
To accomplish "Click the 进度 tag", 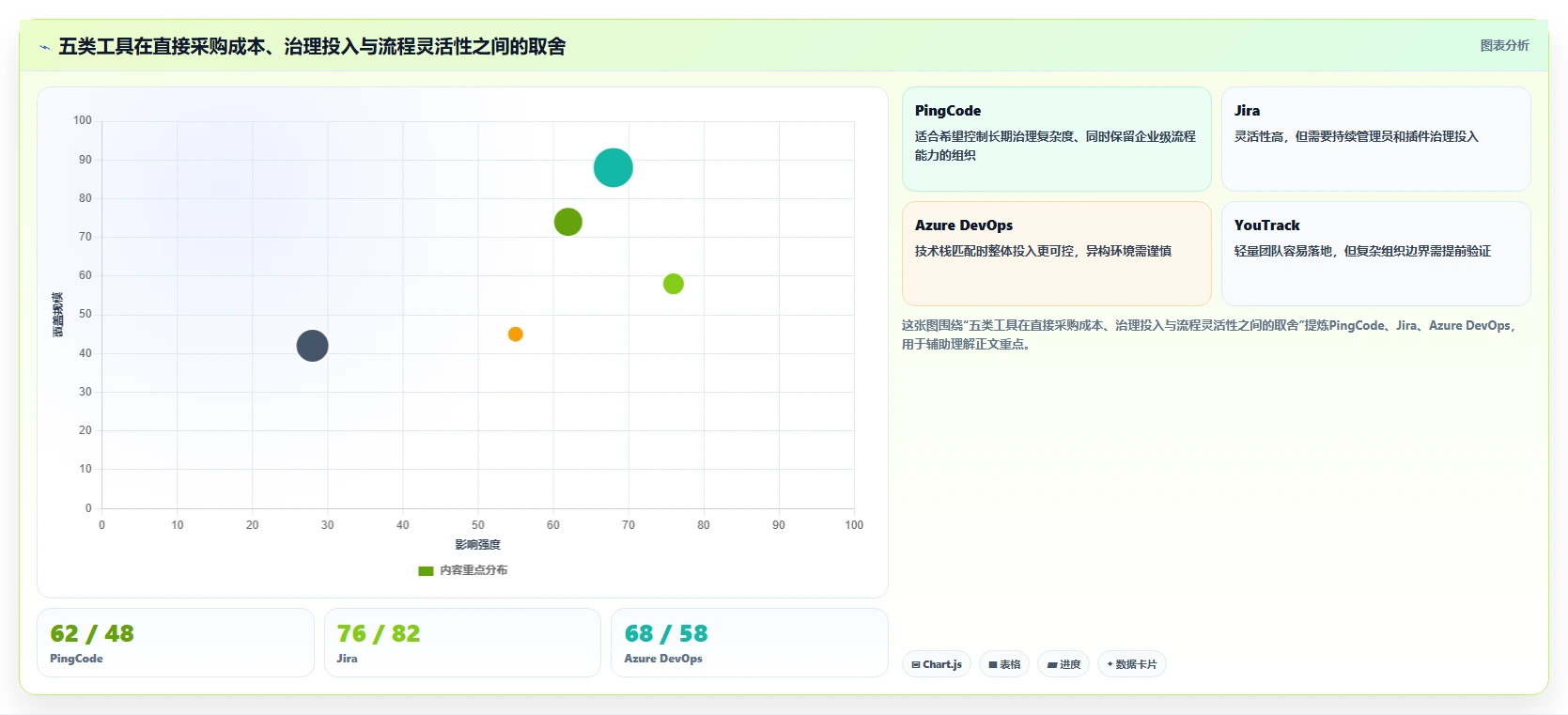I will point(1063,664).
